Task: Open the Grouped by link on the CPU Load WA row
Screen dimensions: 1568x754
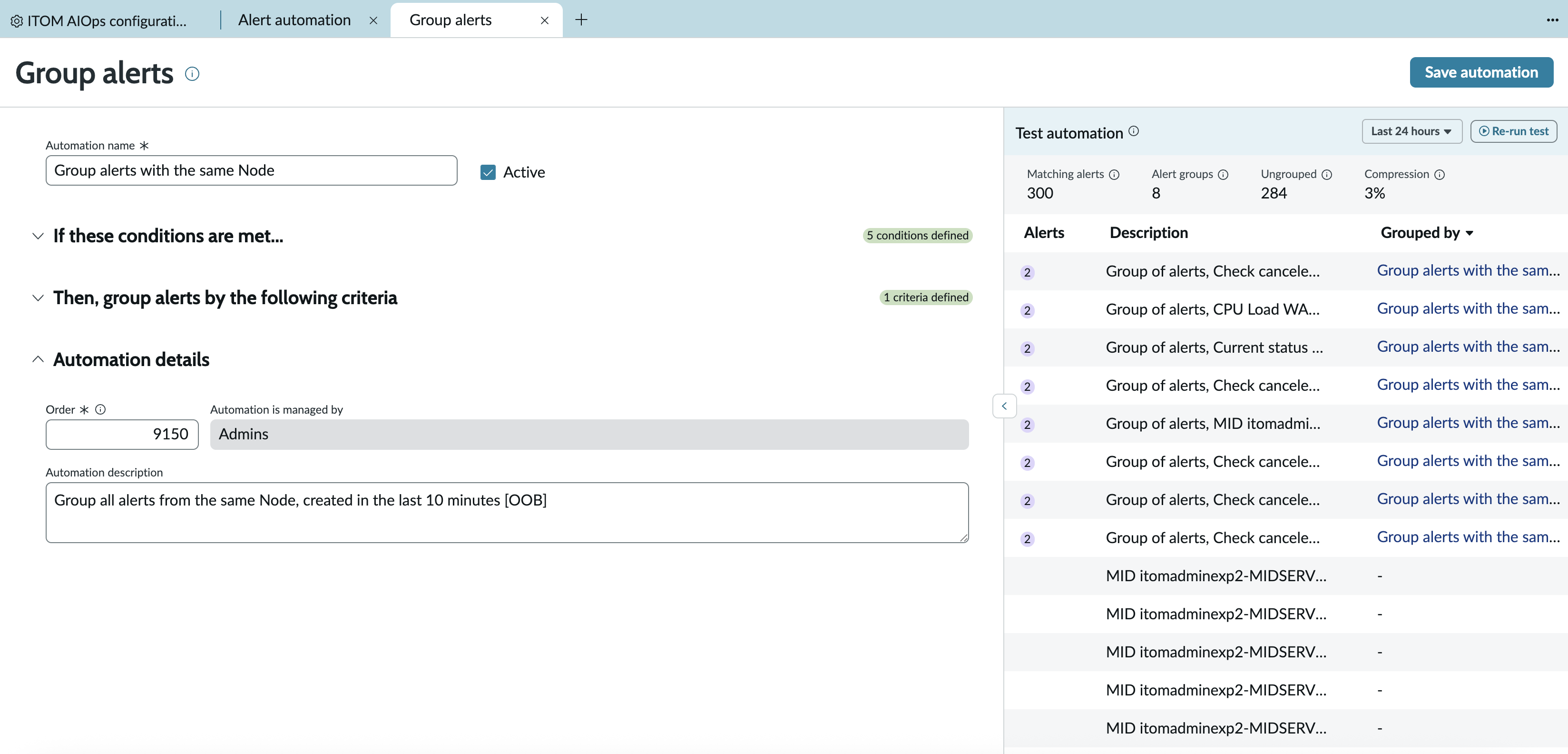Action: click(1468, 309)
